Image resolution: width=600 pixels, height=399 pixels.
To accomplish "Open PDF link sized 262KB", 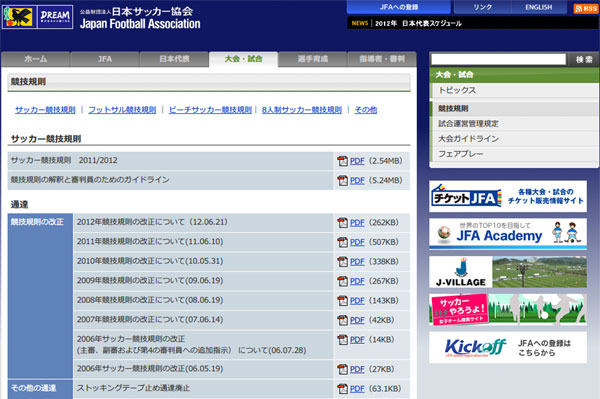I will 357,222.
